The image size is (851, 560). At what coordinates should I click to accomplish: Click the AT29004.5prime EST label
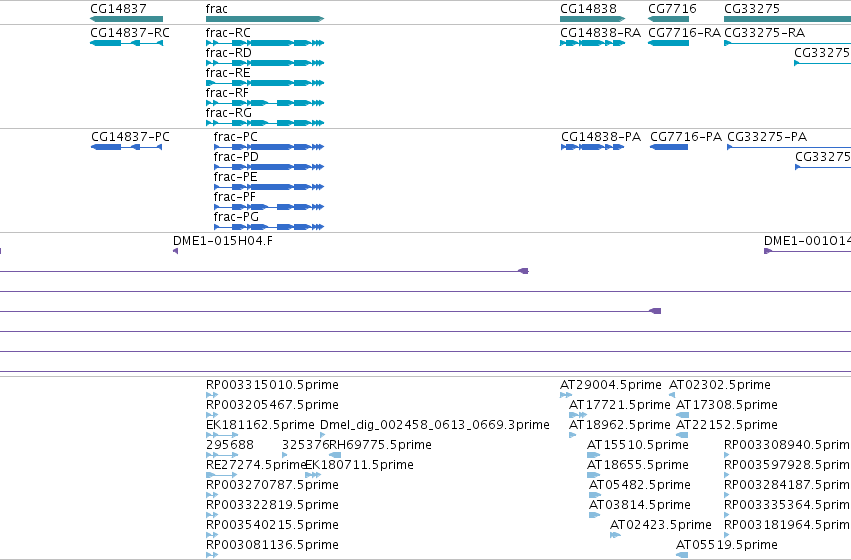(611, 385)
